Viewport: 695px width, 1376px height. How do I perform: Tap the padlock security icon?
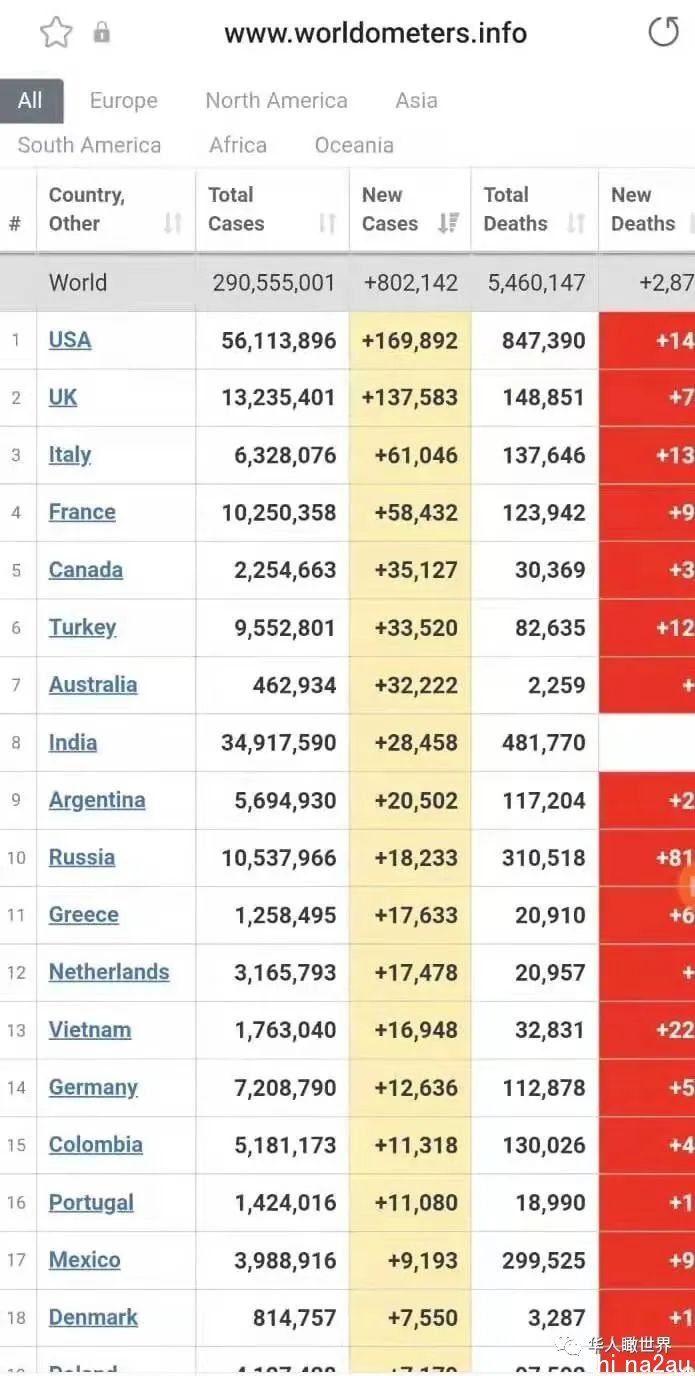101,33
